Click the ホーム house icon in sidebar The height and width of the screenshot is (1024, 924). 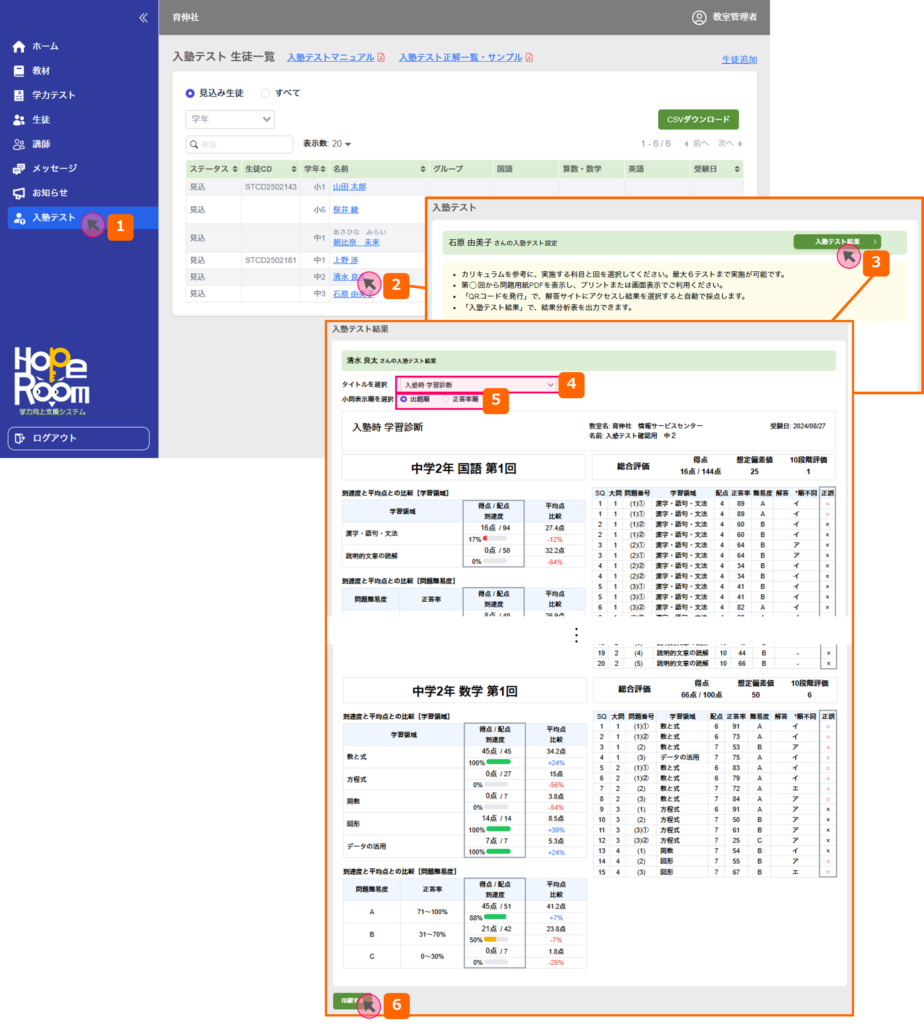point(18,47)
